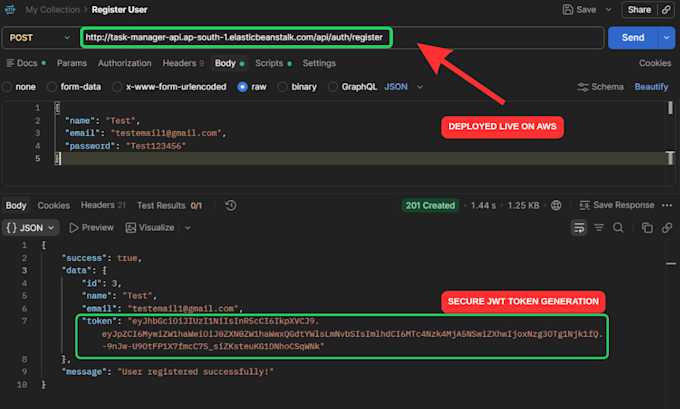The image size is (680, 409).
Task: Click the "token" key in the response
Action: 99,321
